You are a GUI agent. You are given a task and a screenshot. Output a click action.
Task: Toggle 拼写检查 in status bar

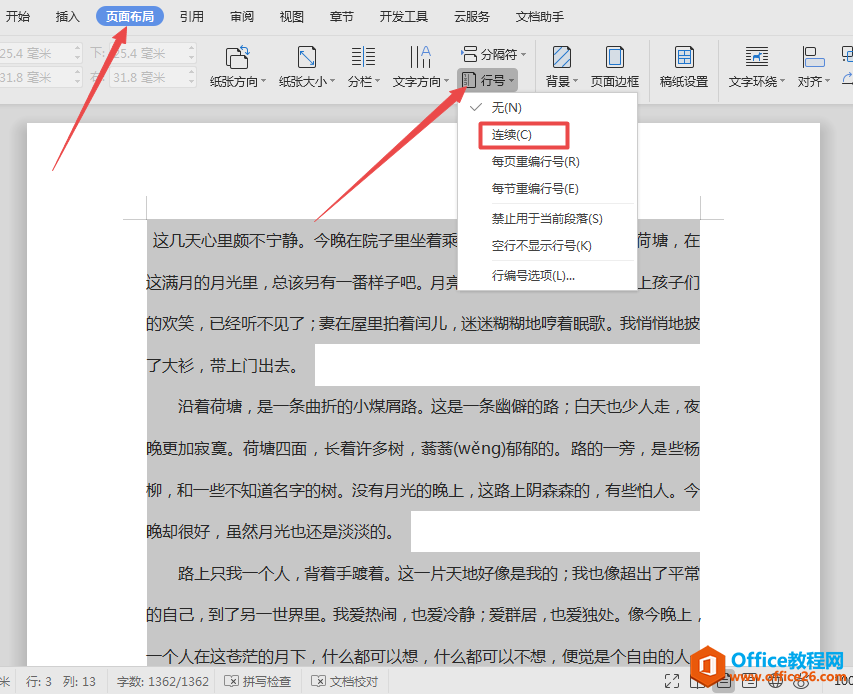tap(258, 681)
